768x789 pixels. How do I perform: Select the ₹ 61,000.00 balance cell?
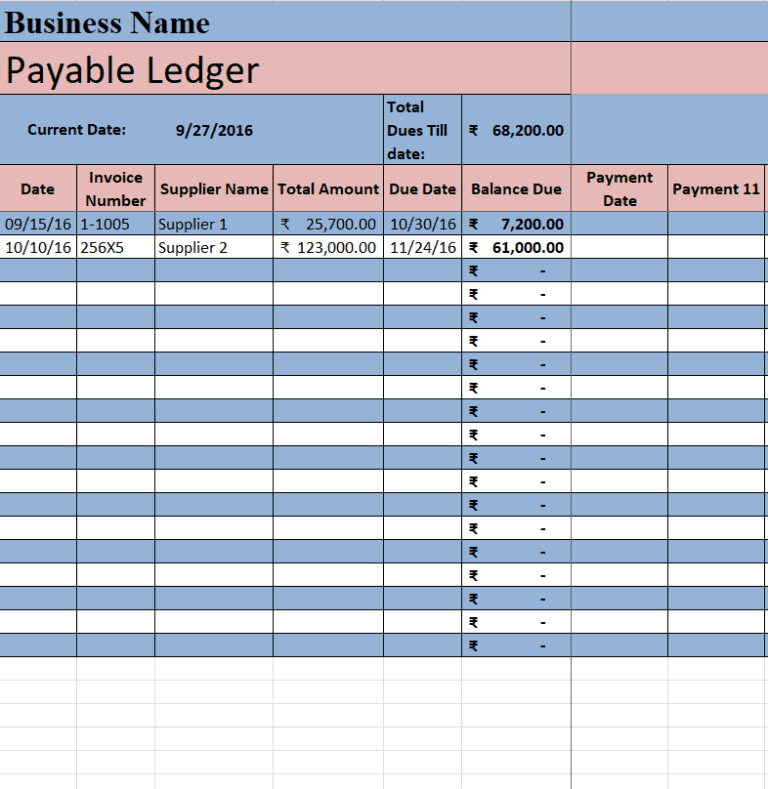(x=516, y=247)
